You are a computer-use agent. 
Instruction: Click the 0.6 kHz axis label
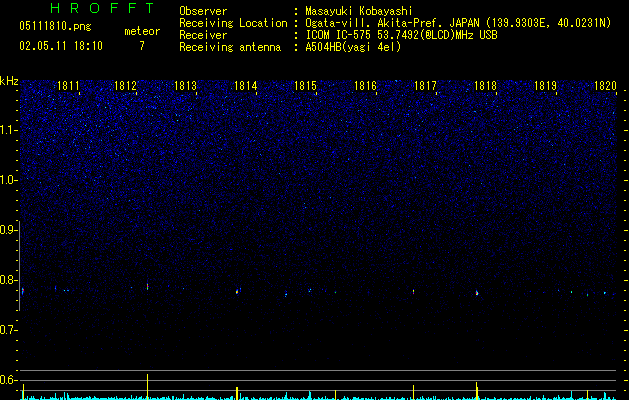coord(8,380)
